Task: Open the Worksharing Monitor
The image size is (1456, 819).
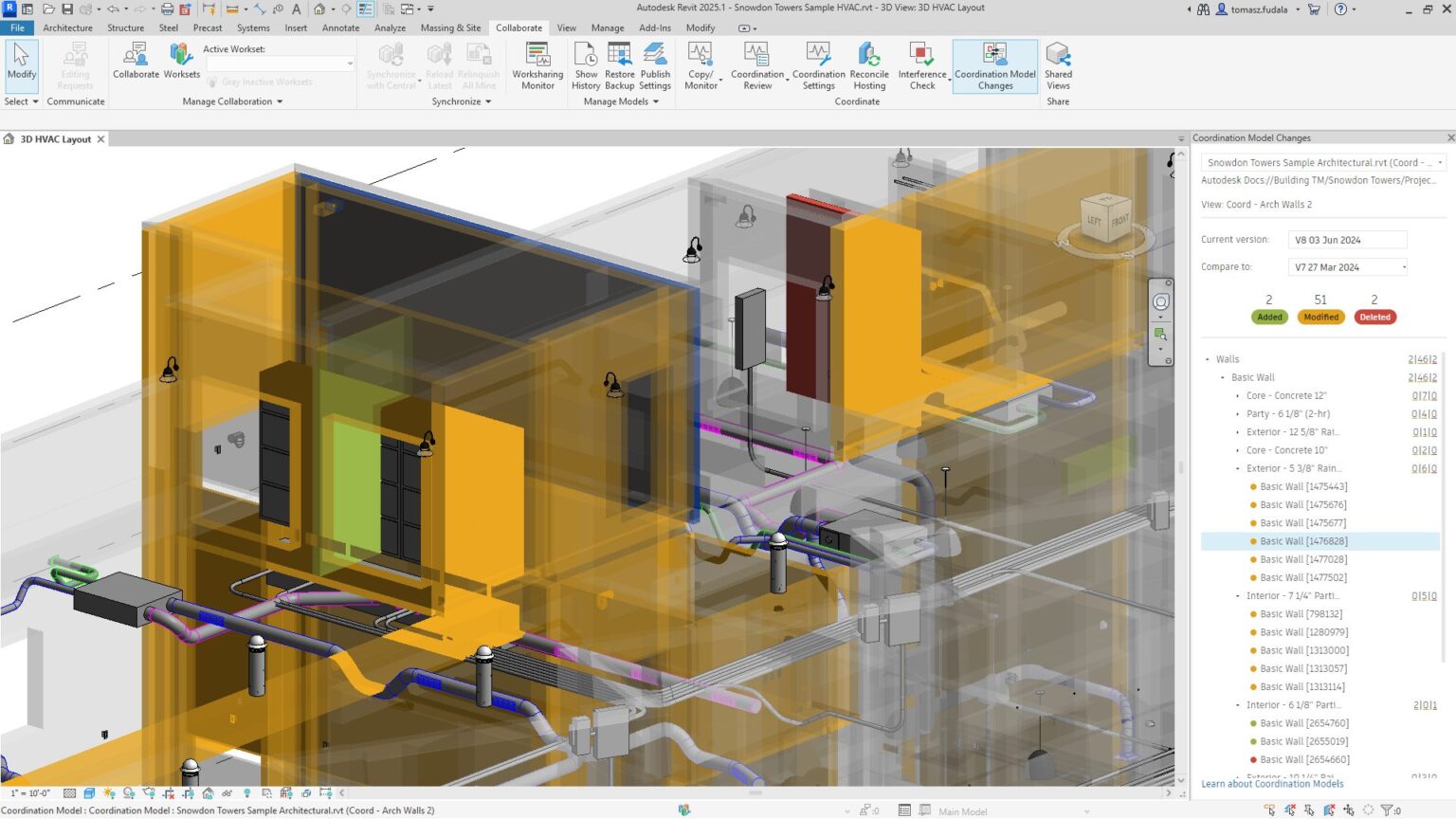Action: [537, 64]
